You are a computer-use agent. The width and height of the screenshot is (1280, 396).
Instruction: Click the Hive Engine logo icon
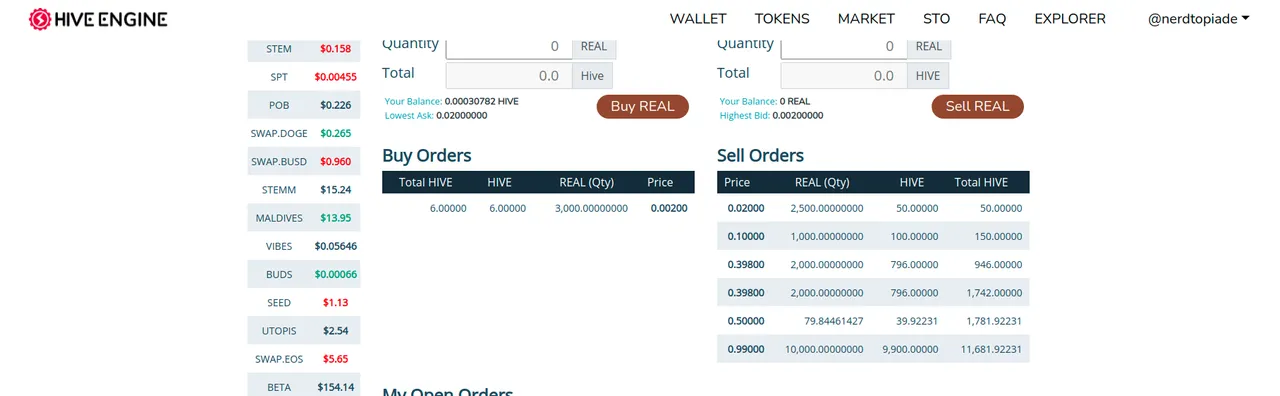point(40,18)
